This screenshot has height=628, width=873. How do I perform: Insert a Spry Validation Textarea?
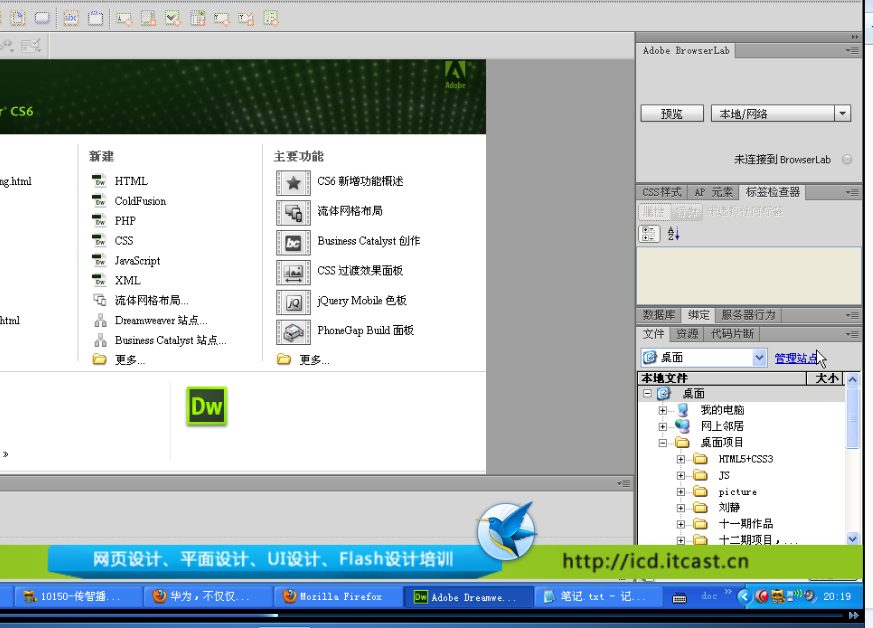click(148, 19)
